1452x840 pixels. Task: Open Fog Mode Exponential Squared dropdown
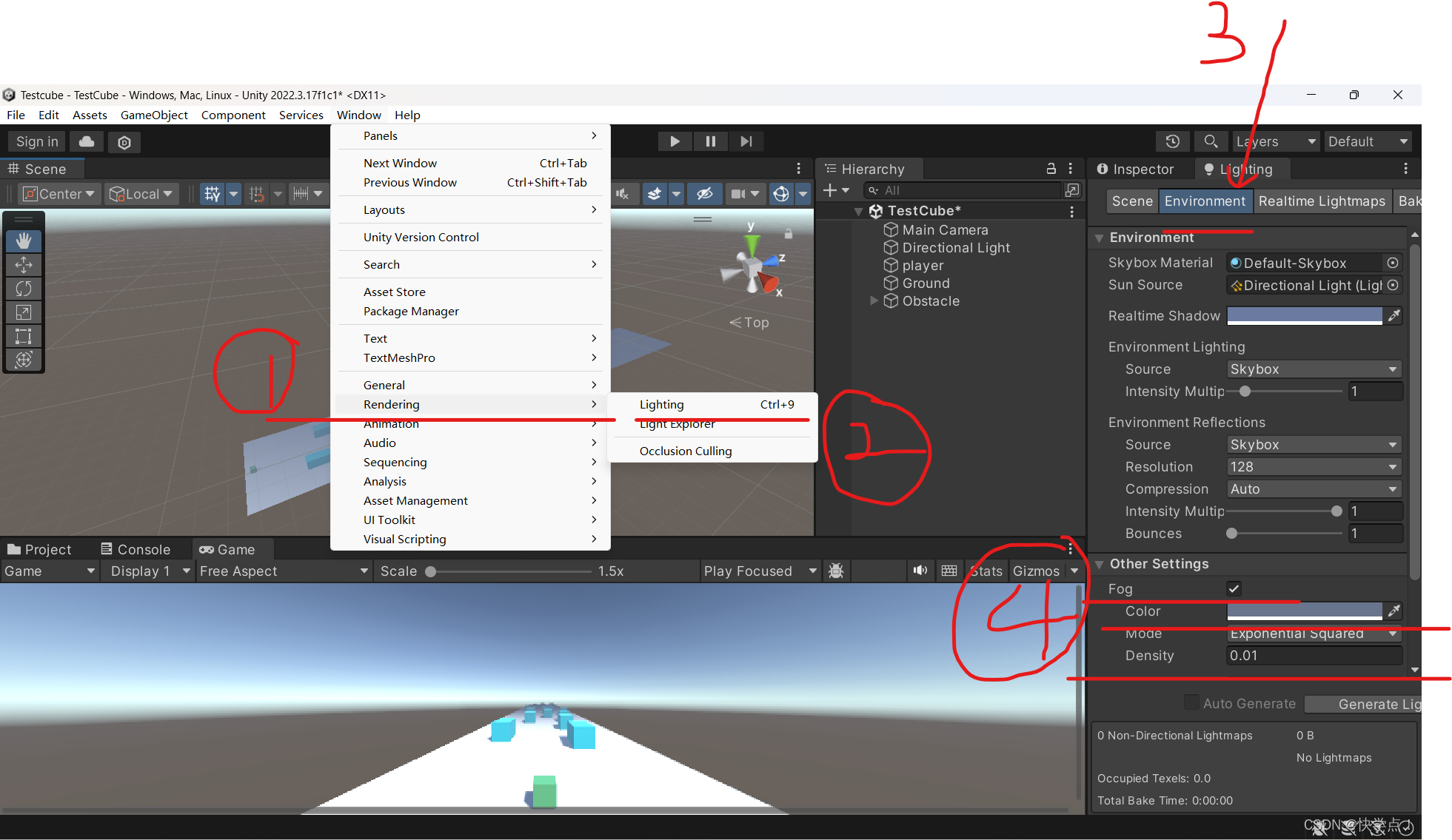[x=1314, y=634]
